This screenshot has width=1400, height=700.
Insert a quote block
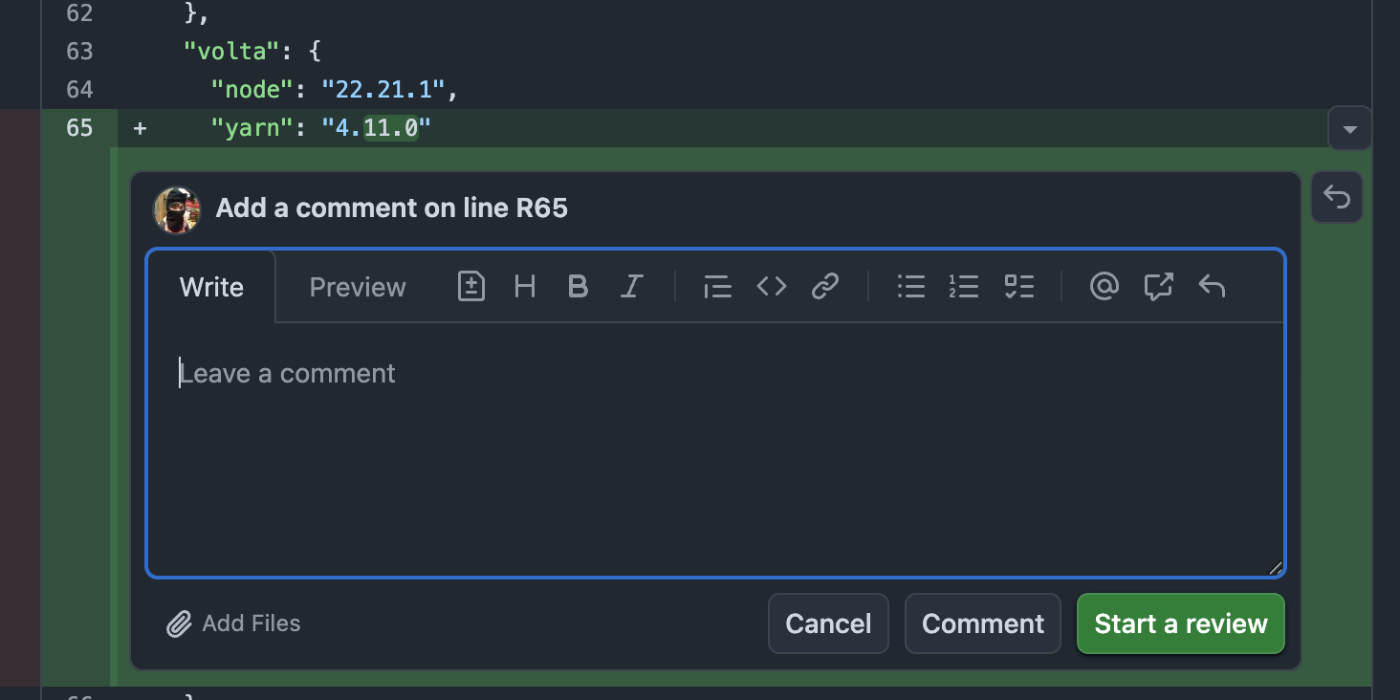pyautogui.click(x=717, y=287)
